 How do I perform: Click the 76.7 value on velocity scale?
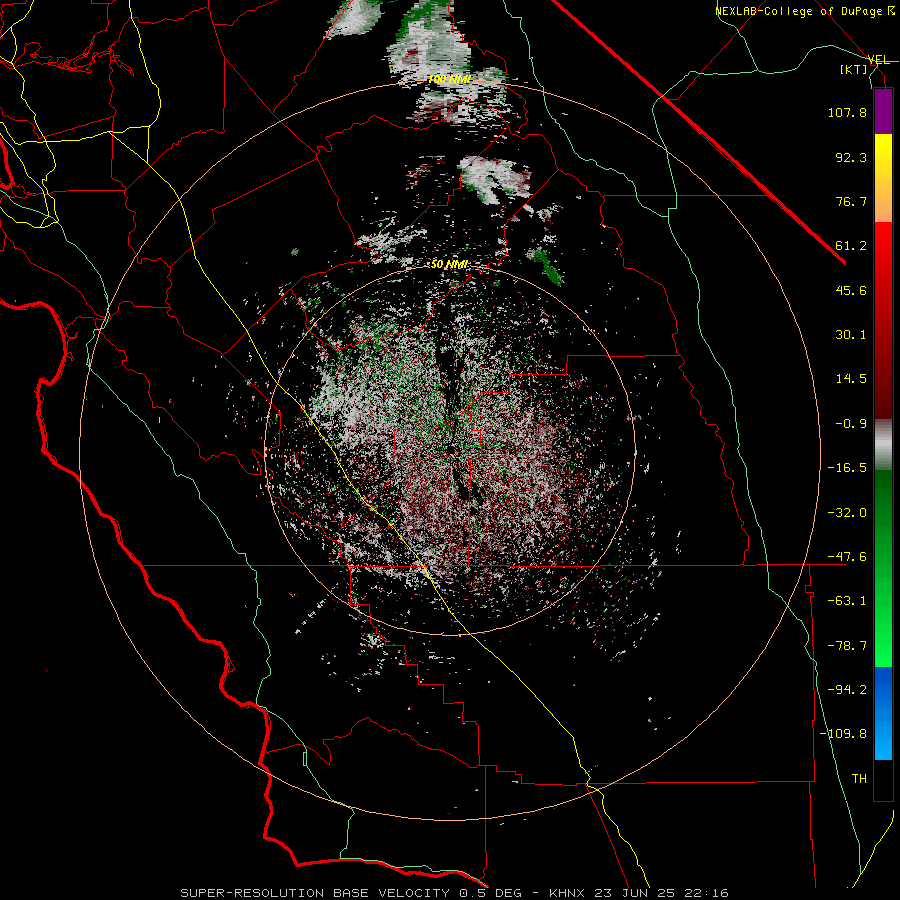pyautogui.click(x=851, y=201)
